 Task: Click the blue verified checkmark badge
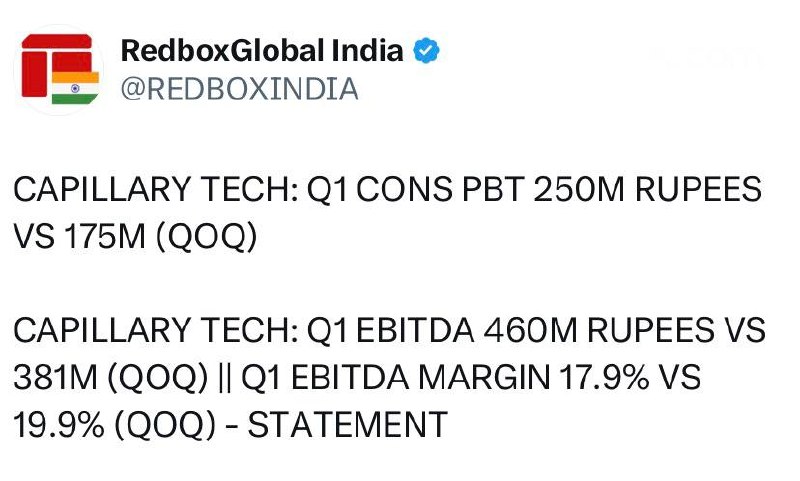tap(426, 50)
